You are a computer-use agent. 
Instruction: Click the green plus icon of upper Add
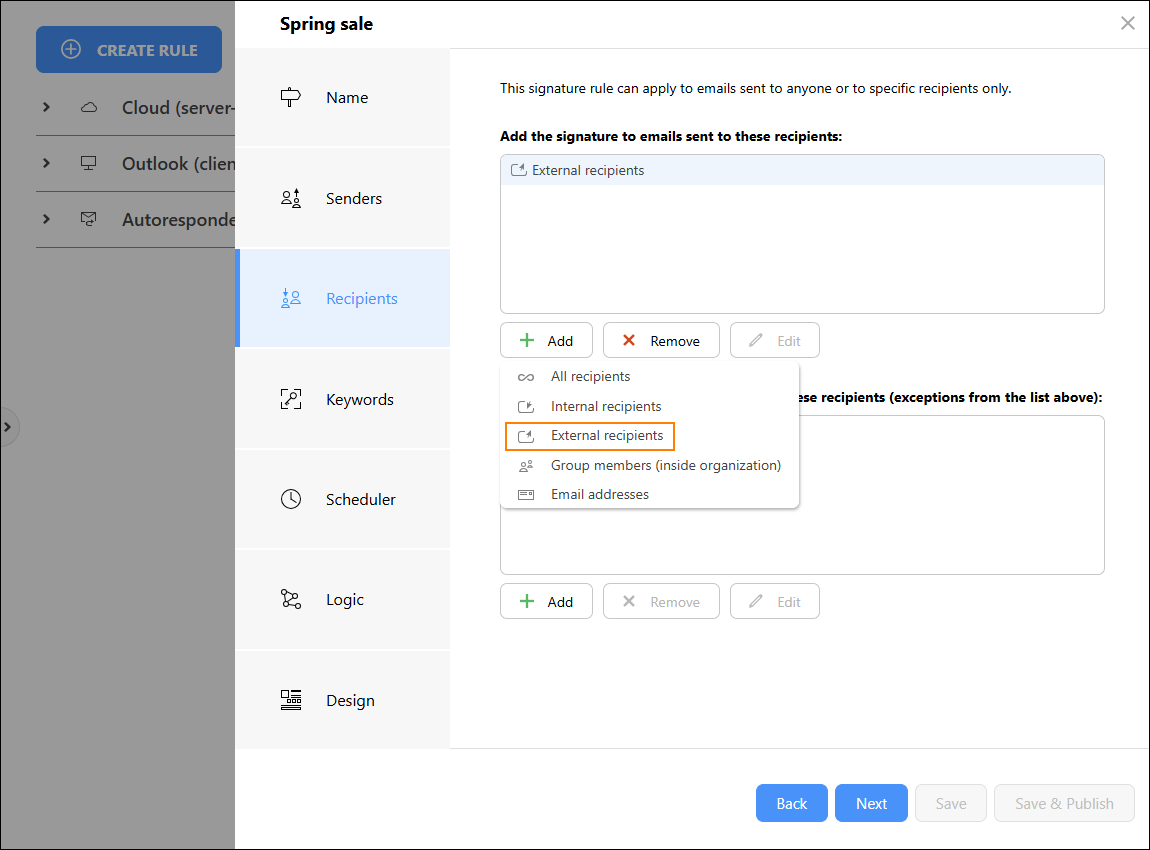527,340
